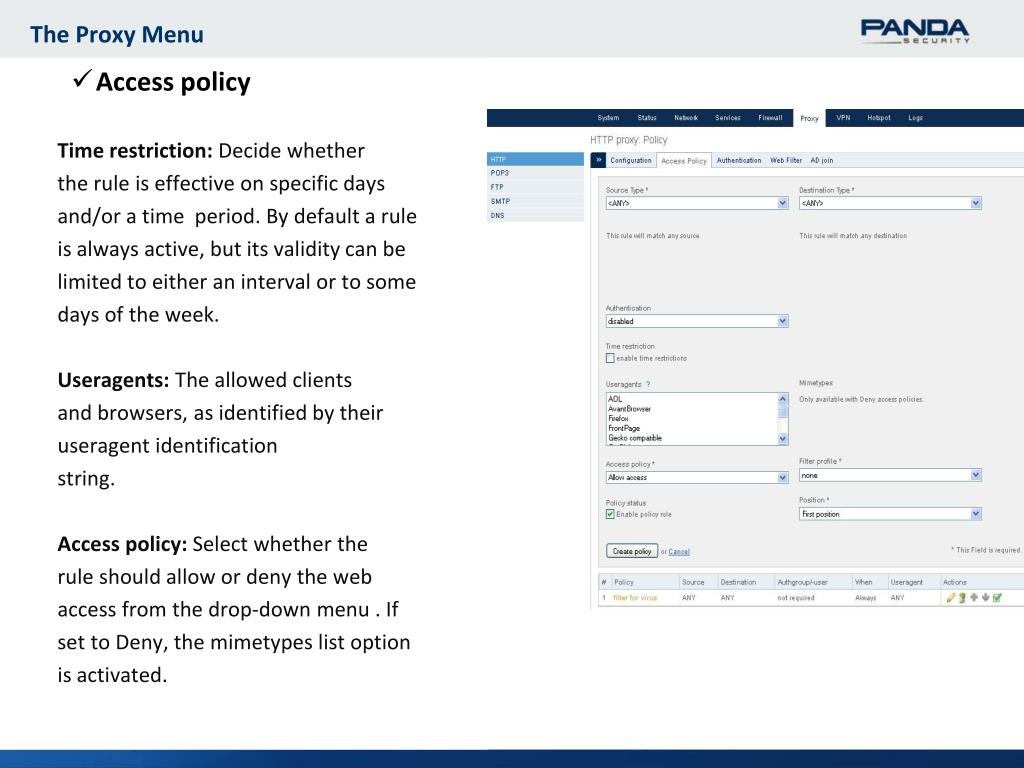
Task: Open the Filter profile dropdown
Action: 890,475
